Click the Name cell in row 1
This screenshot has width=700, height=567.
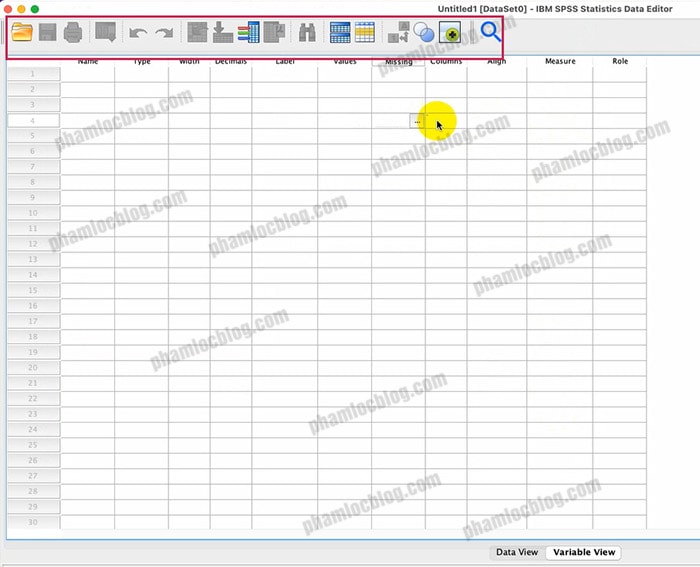point(88,74)
